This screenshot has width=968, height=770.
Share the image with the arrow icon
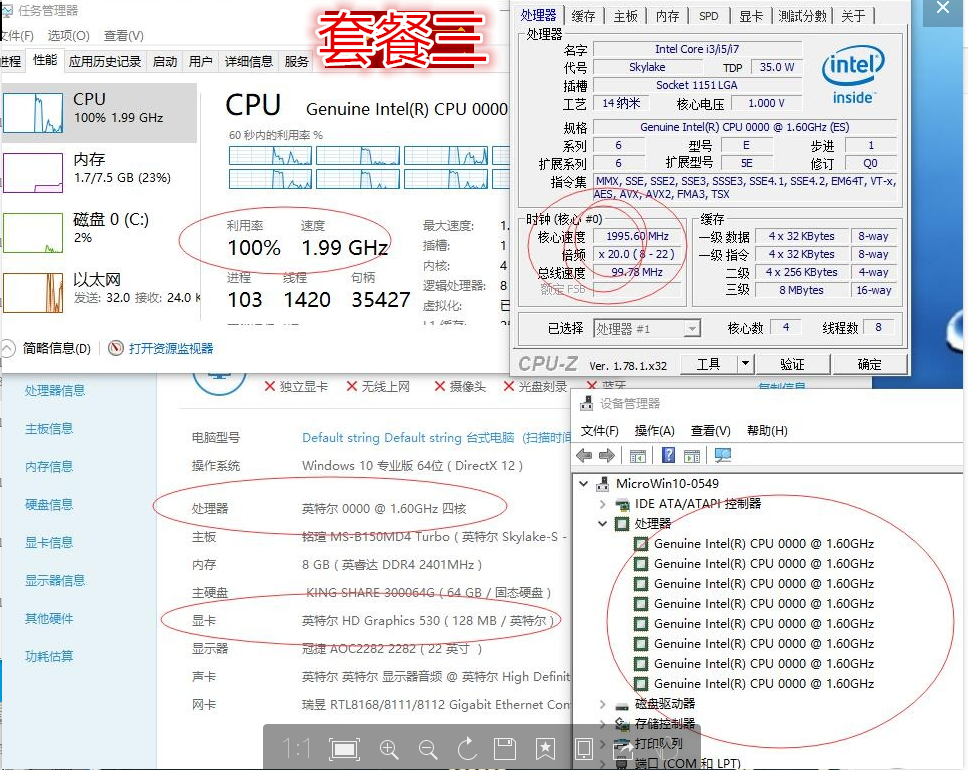click(x=622, y=750)
